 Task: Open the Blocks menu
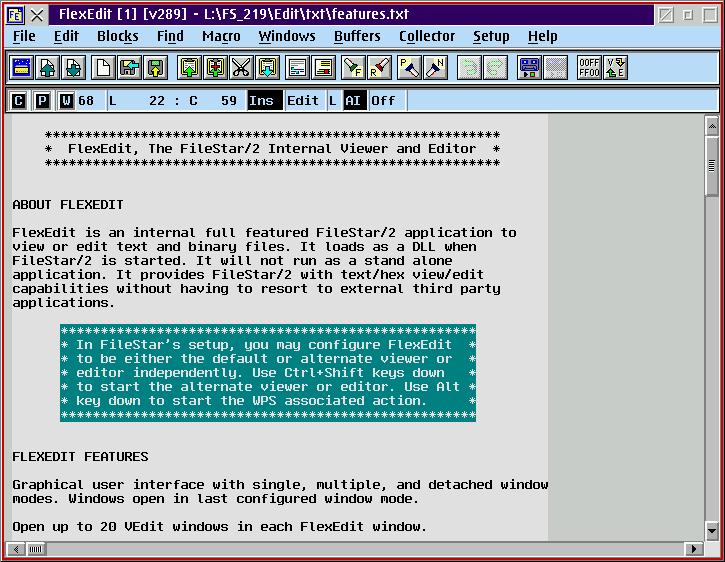point(117,36)
